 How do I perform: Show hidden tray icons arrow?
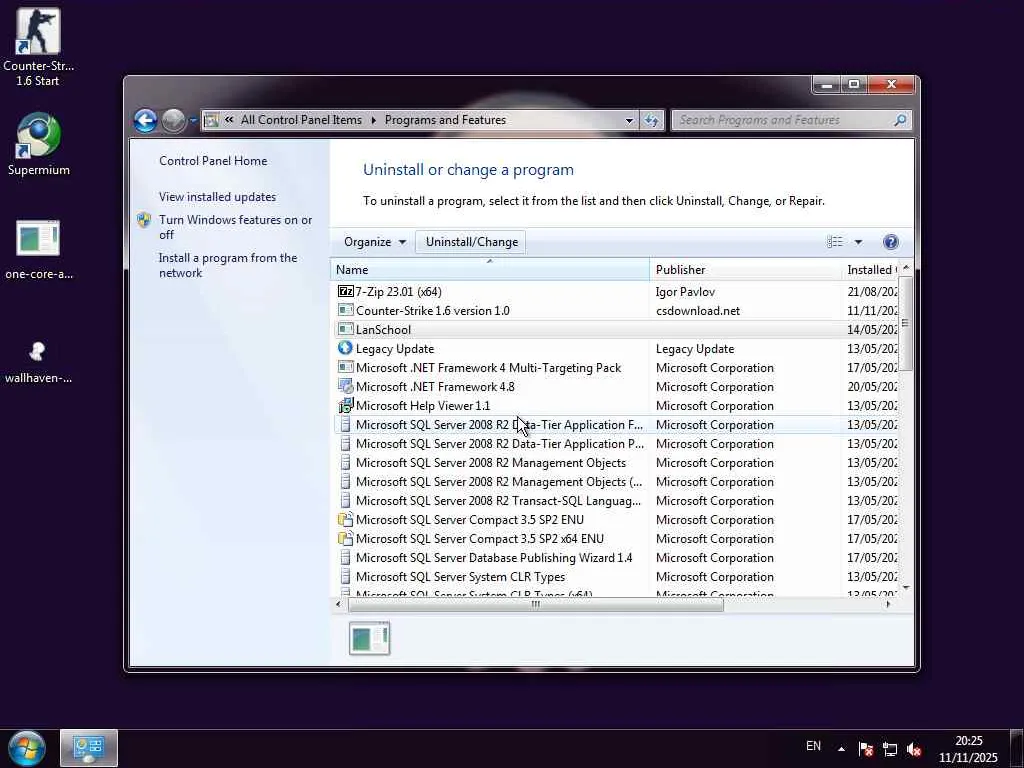tap(841, 749)
